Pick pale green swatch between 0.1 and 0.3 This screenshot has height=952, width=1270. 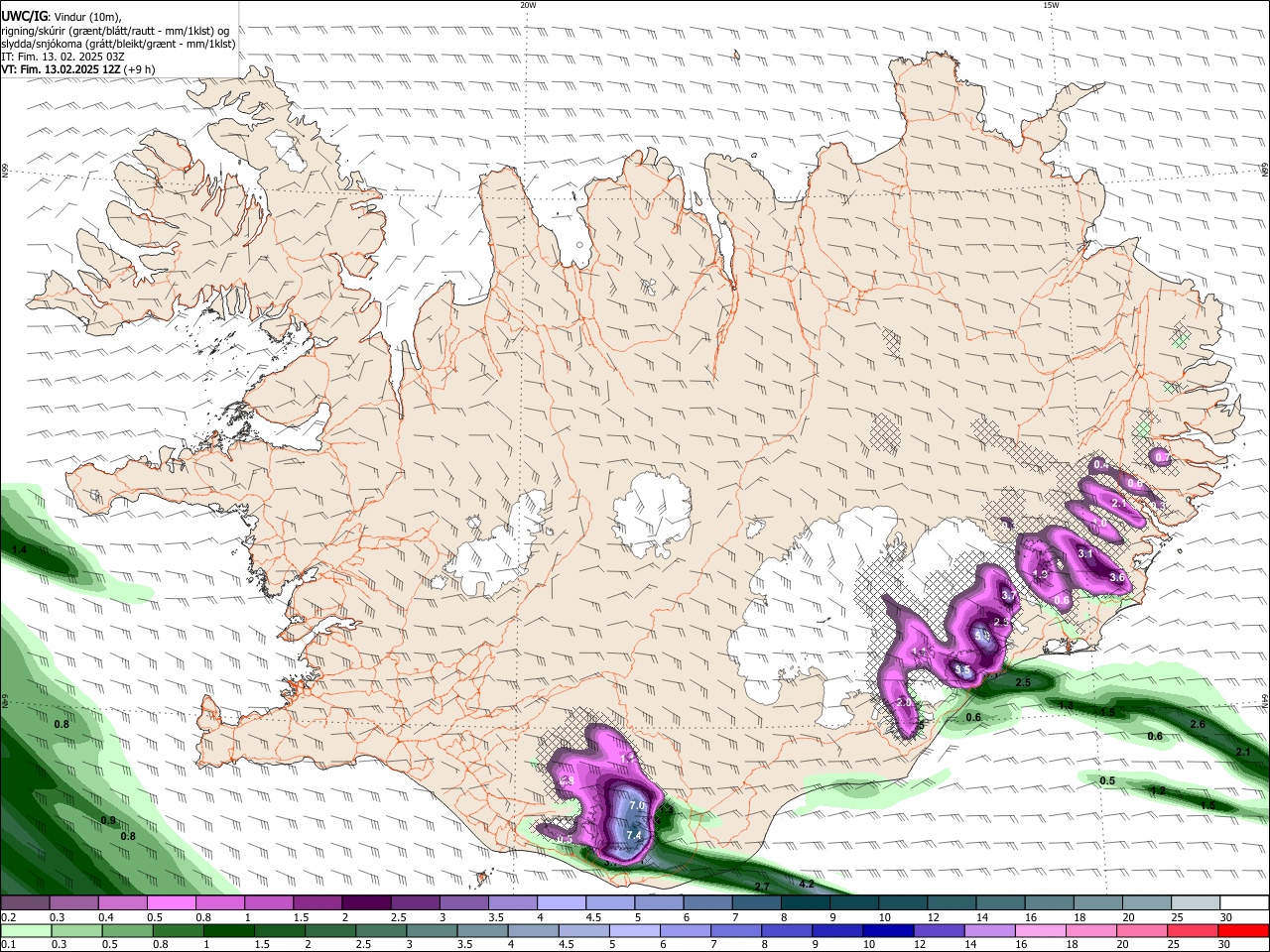pyautogui.click(x=24, y=930)
